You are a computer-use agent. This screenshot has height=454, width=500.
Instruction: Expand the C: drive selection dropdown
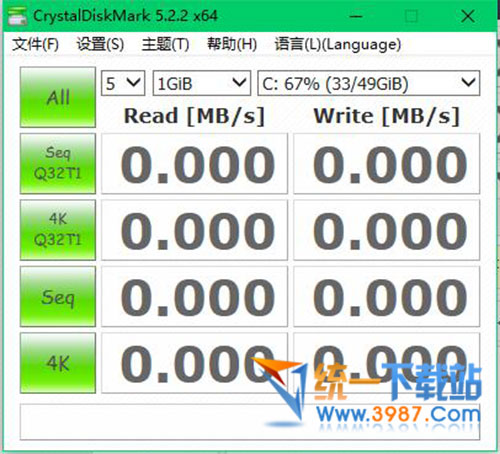(x=369, y=83)
